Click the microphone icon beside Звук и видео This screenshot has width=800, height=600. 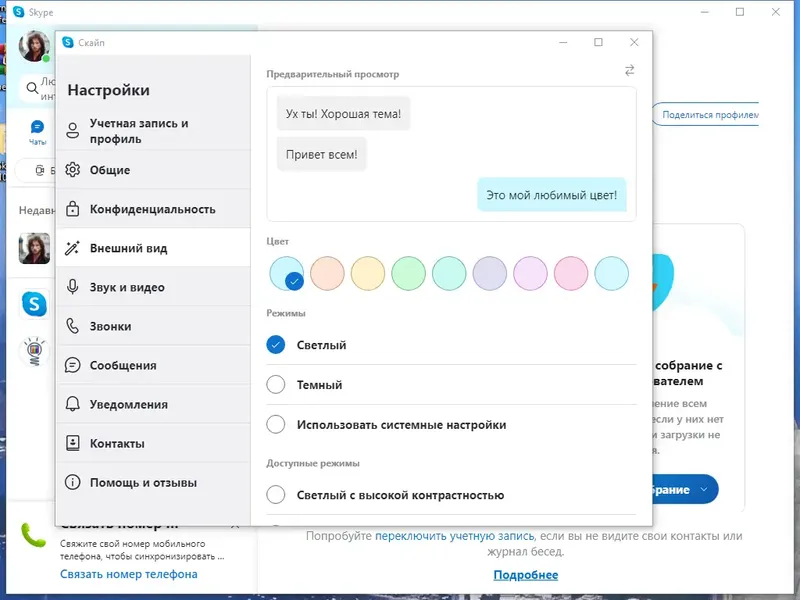(x=72, y=287)
